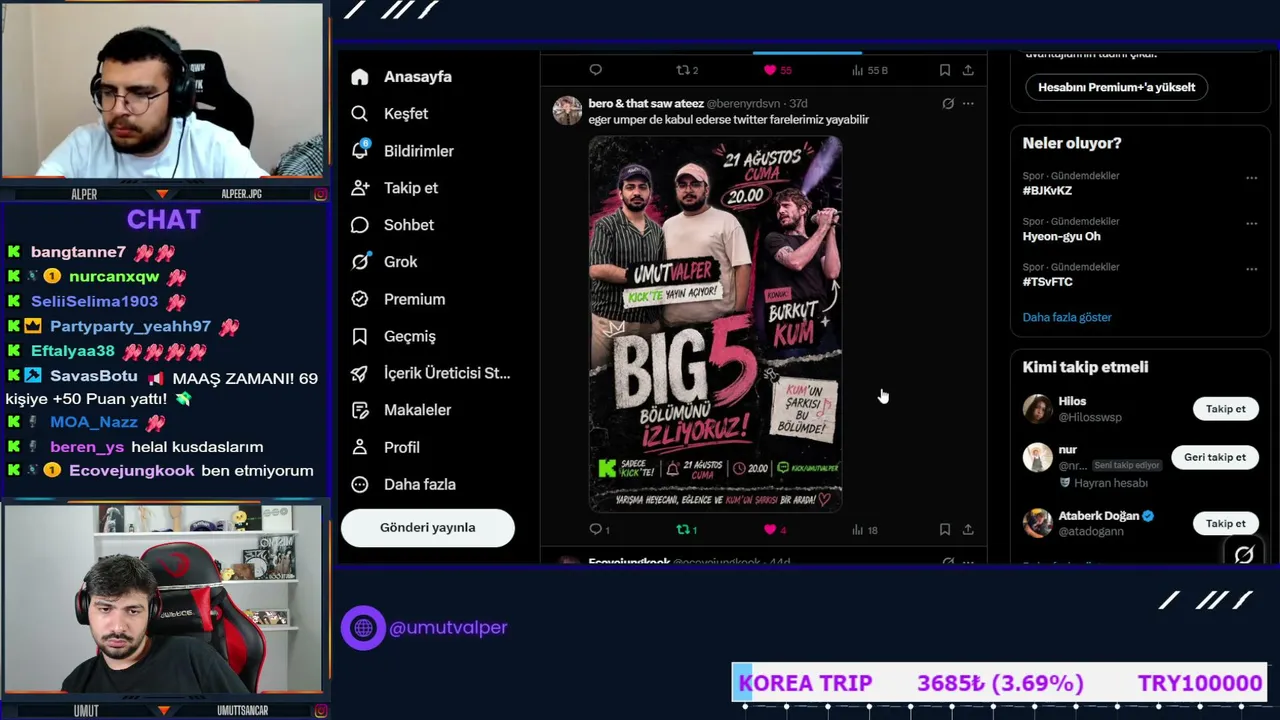Screen dimensions: 1280x720
Task: Click chat username SavasBotu
Action: click(94, 376)
